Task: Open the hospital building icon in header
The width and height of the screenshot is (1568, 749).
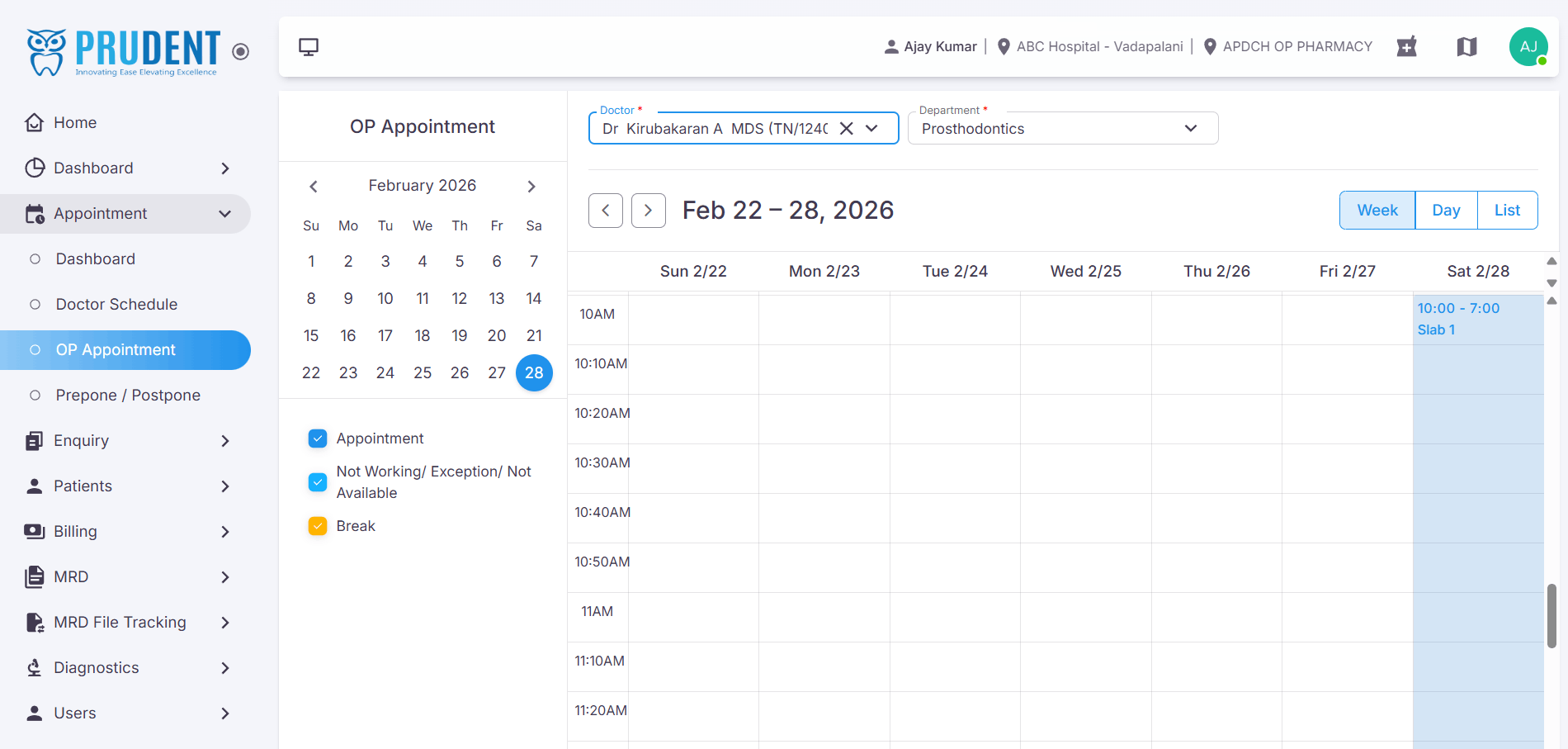Action: [1407, 47]
